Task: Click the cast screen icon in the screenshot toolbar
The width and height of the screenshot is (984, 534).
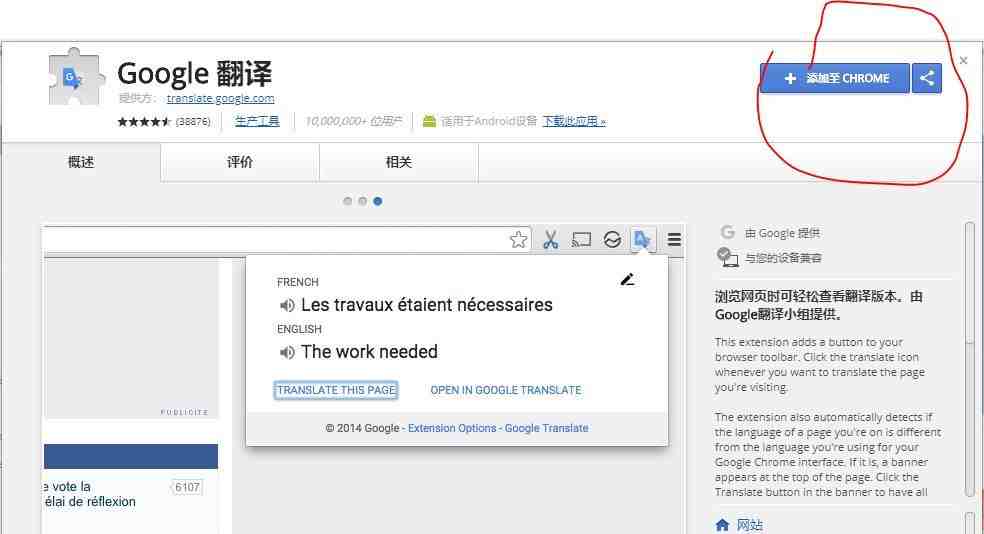Action: [581, 240]
